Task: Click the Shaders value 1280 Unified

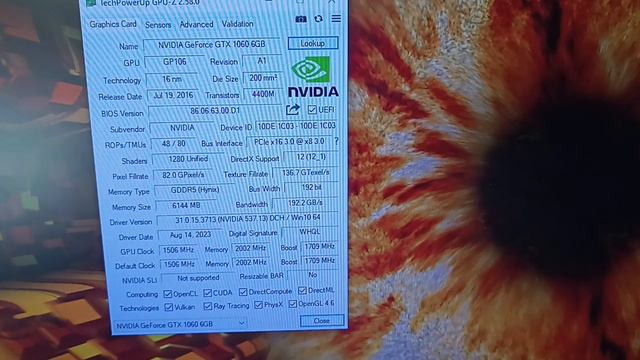Action: 188,159
